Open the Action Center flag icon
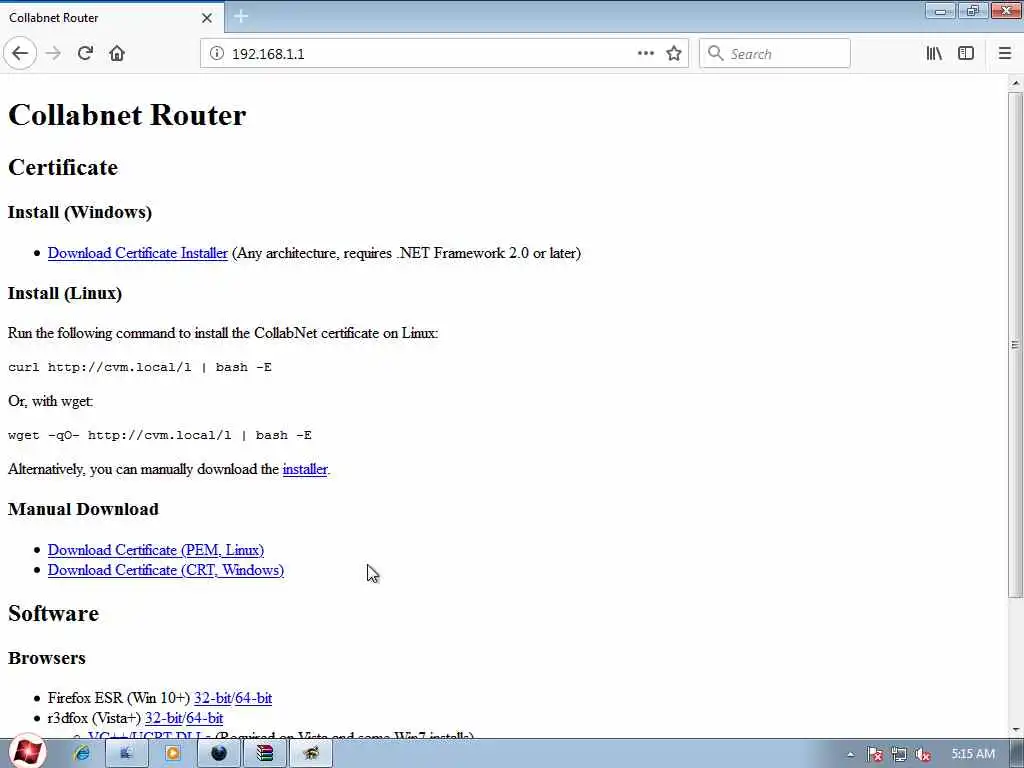This screenshot has height=768, width=1024. [x=874, y=755]
